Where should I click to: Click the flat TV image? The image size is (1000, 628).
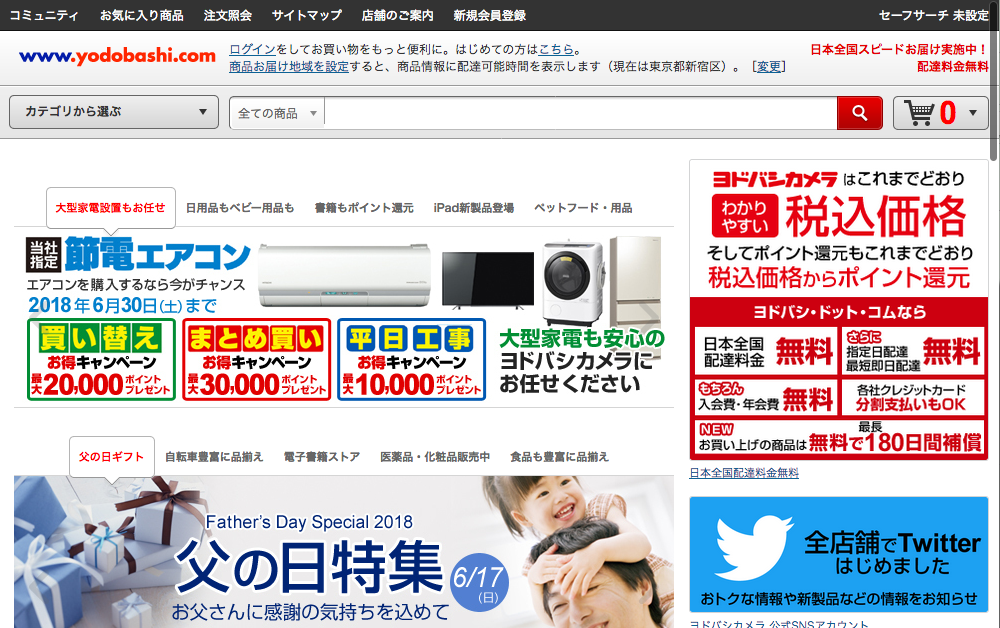coord(488,281)
